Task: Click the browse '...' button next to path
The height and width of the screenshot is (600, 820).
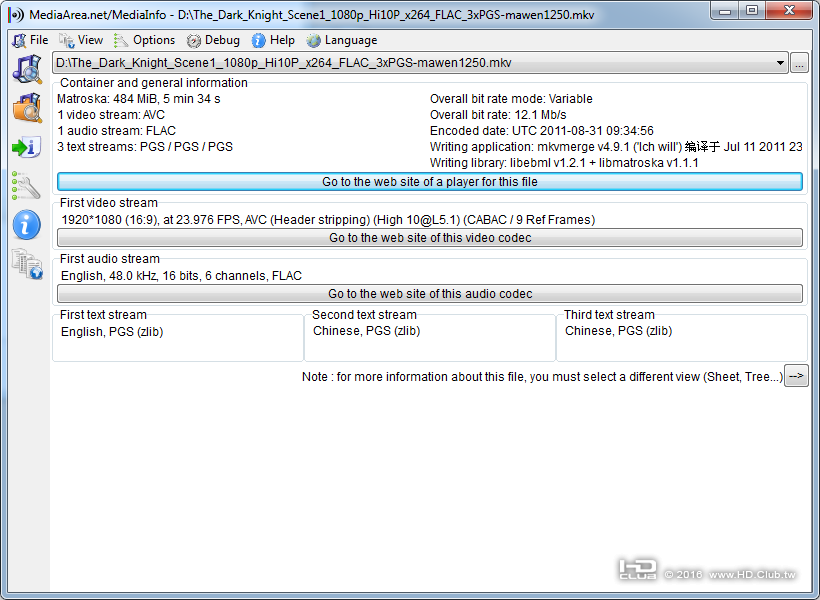Action: coord(799,63)
